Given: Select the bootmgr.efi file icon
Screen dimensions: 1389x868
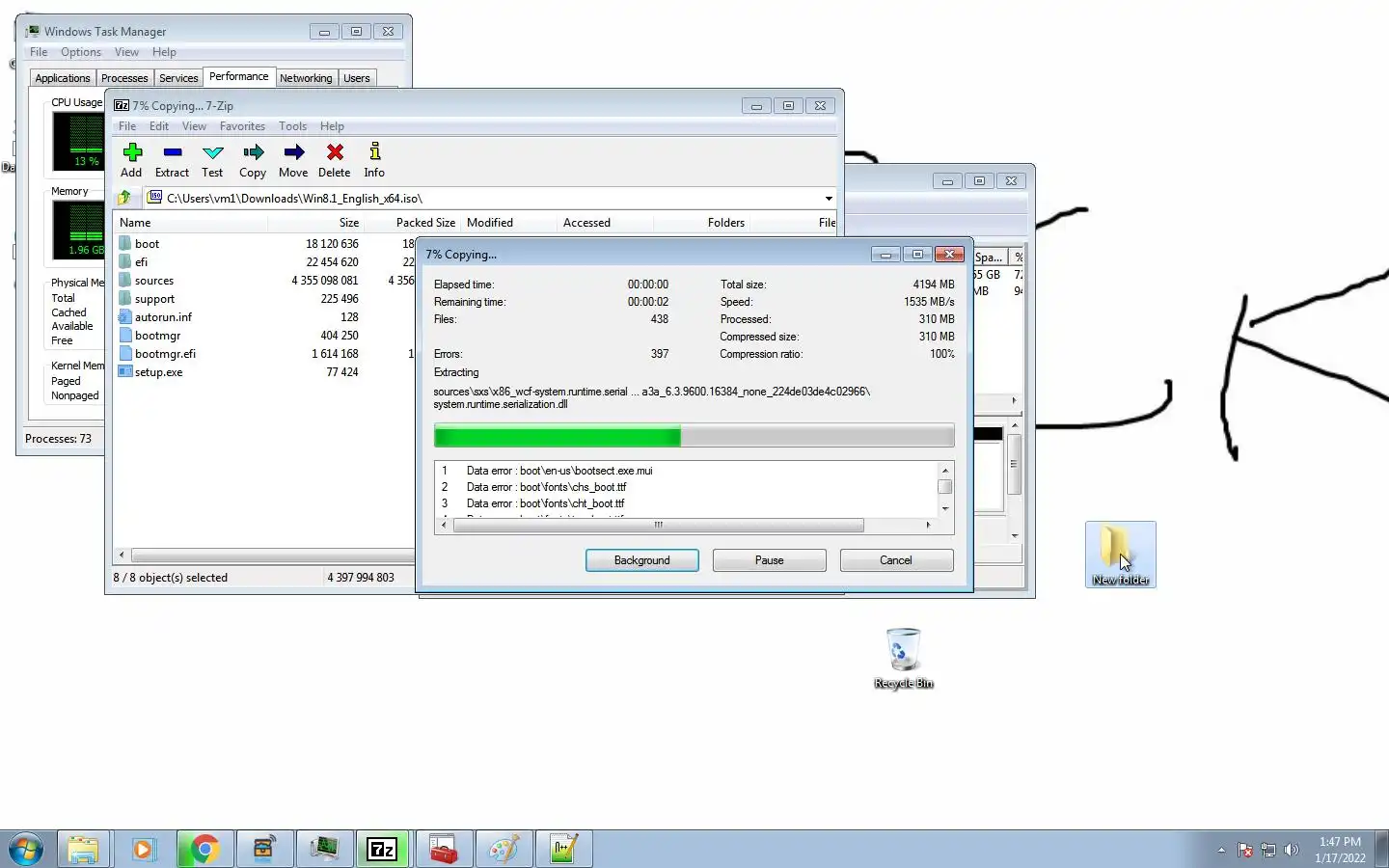Looking at the screenshot, I should (124, 354).
